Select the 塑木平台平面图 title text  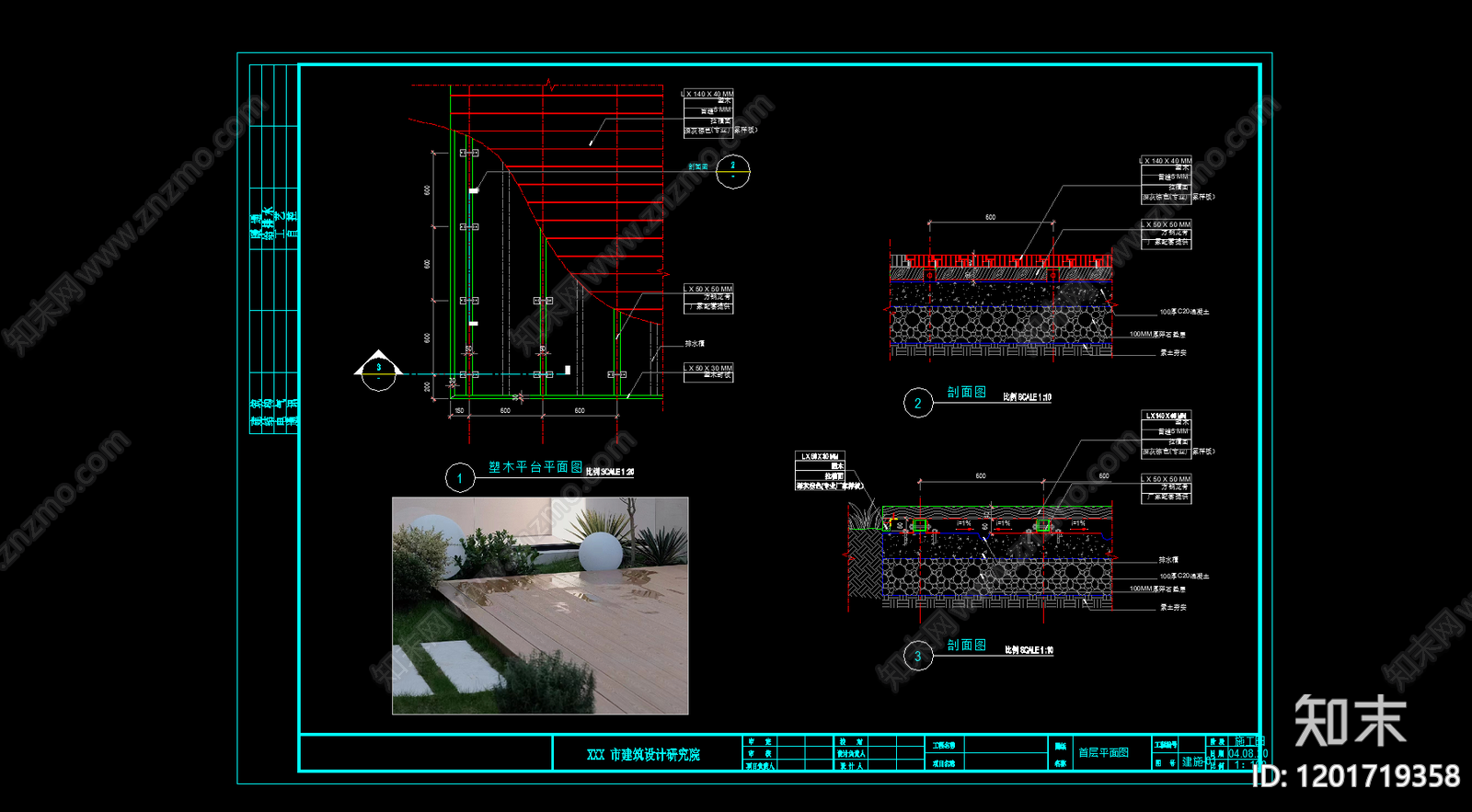(535, 467)
